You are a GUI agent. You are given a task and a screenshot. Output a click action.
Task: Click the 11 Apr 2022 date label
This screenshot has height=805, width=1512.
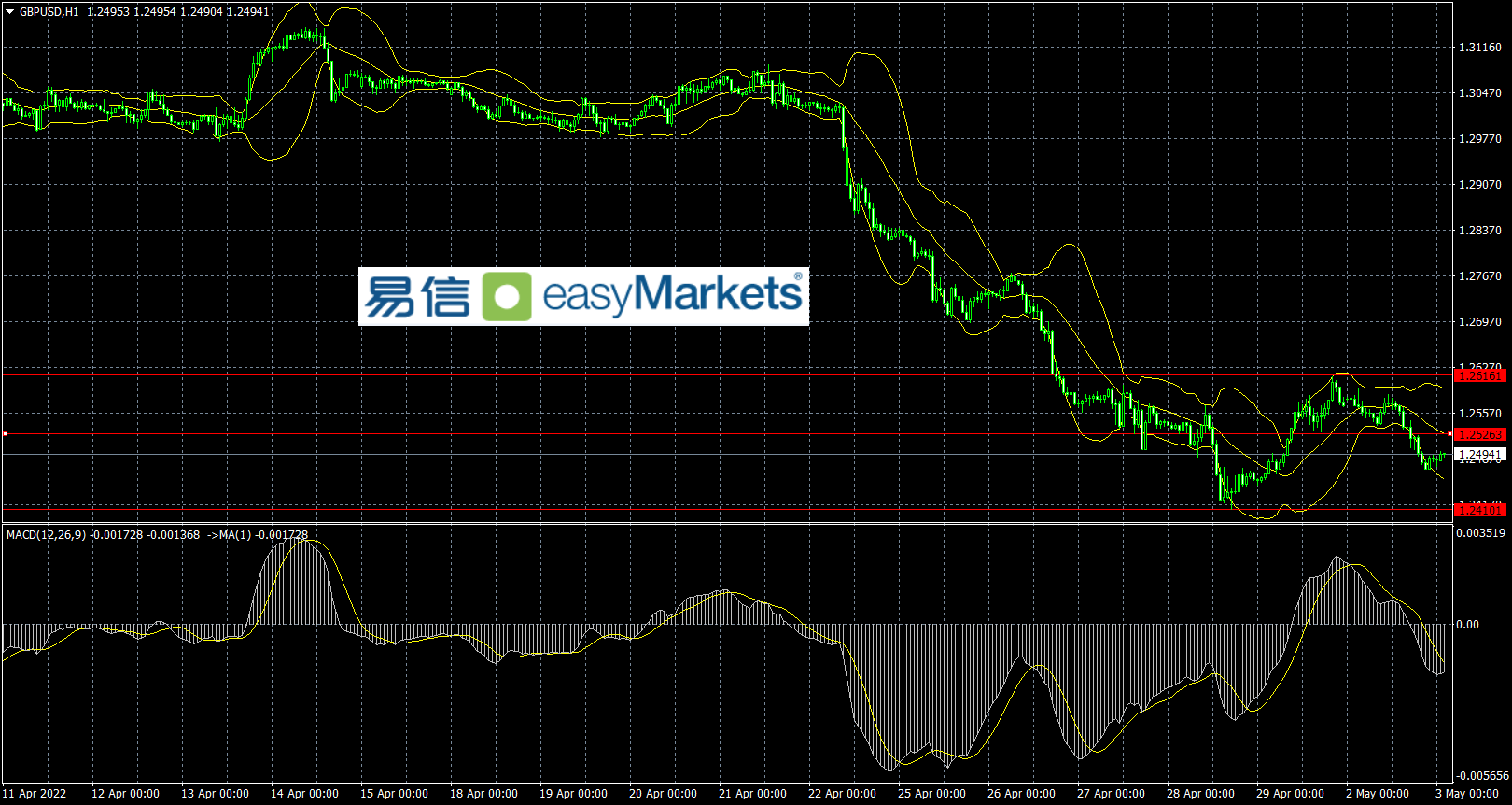[35, 794]
